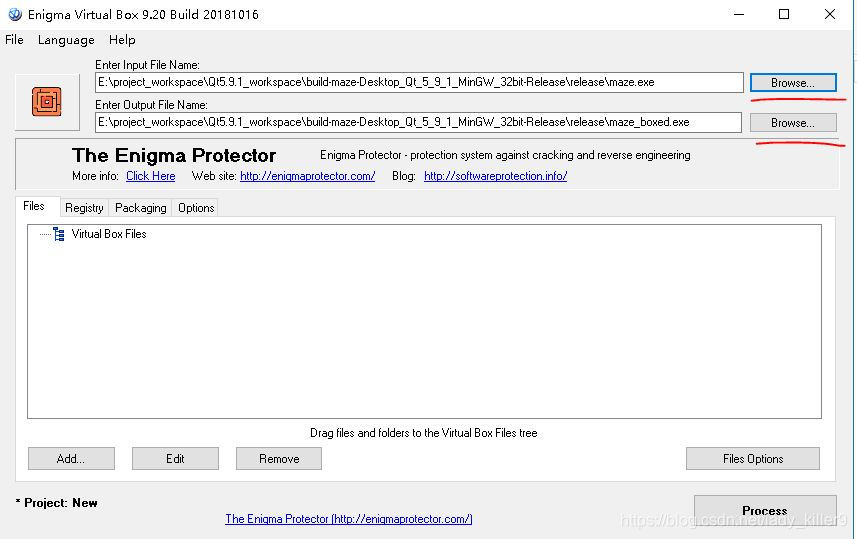Click the Add... button
The height and width of the screenshot is (539, 857).
pos(71,459)
